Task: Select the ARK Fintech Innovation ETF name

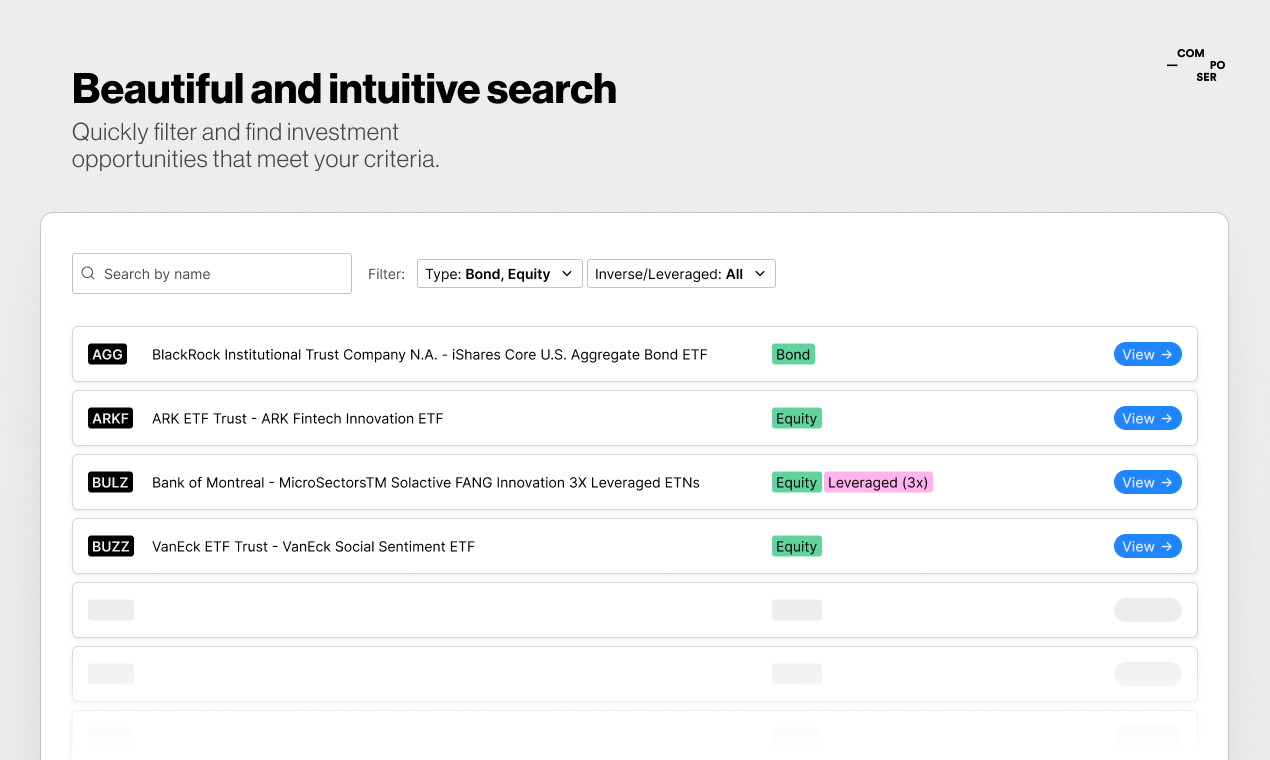Action: tap(297, 418)
